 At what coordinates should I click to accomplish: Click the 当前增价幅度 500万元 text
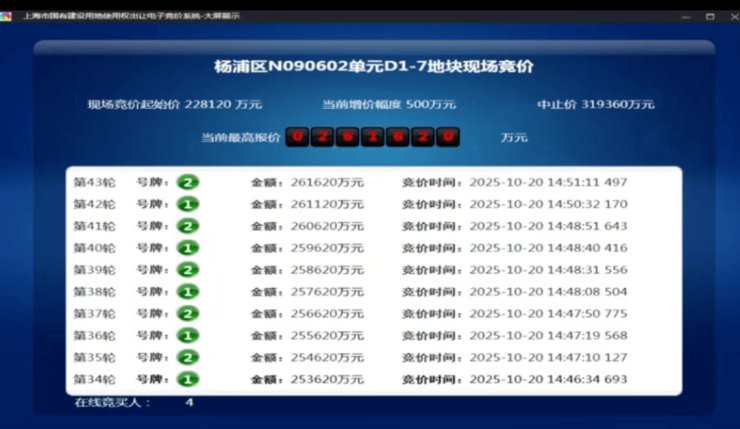389,104
